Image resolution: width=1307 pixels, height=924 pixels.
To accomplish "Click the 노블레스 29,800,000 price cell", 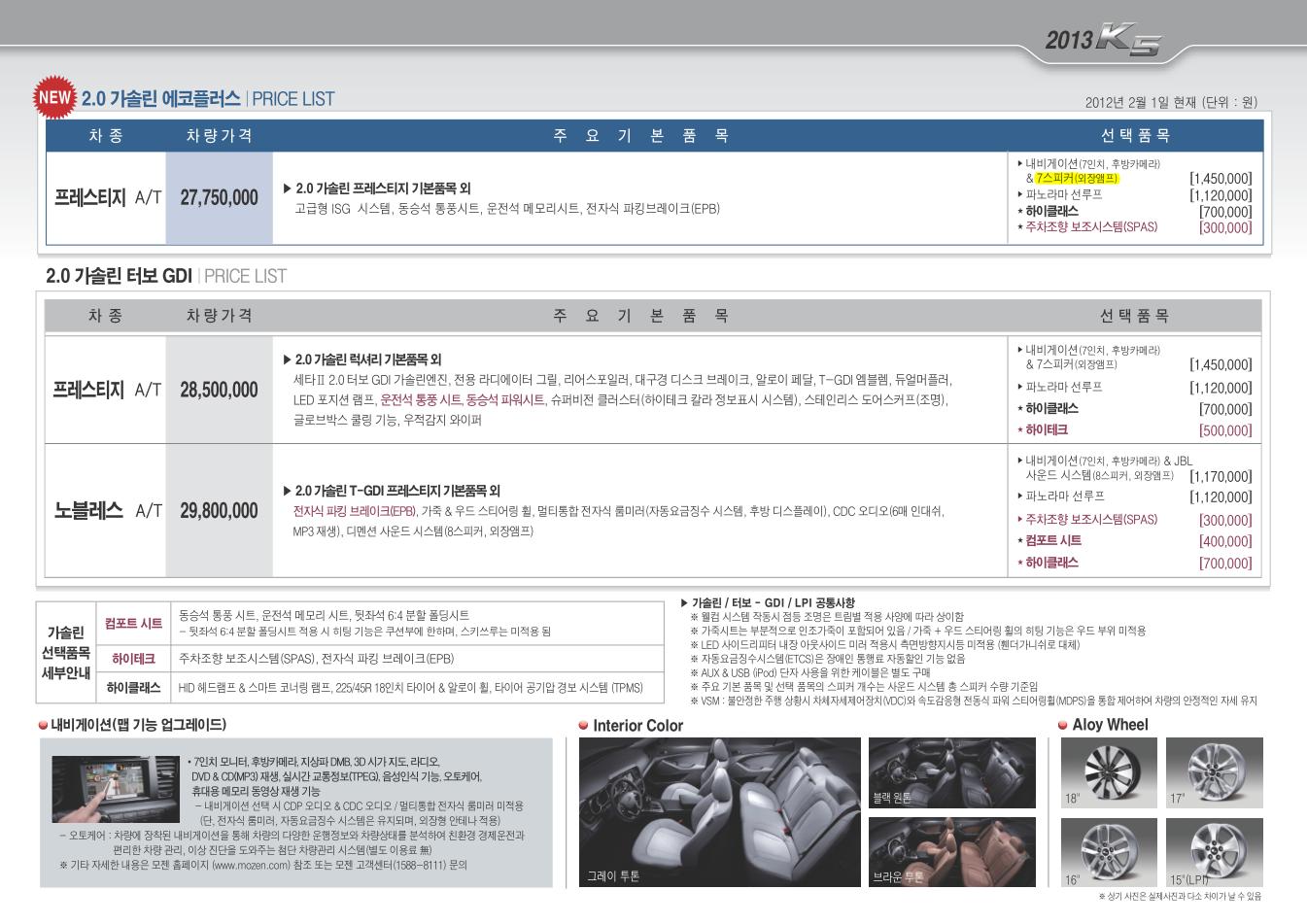I will coord(219,511).
